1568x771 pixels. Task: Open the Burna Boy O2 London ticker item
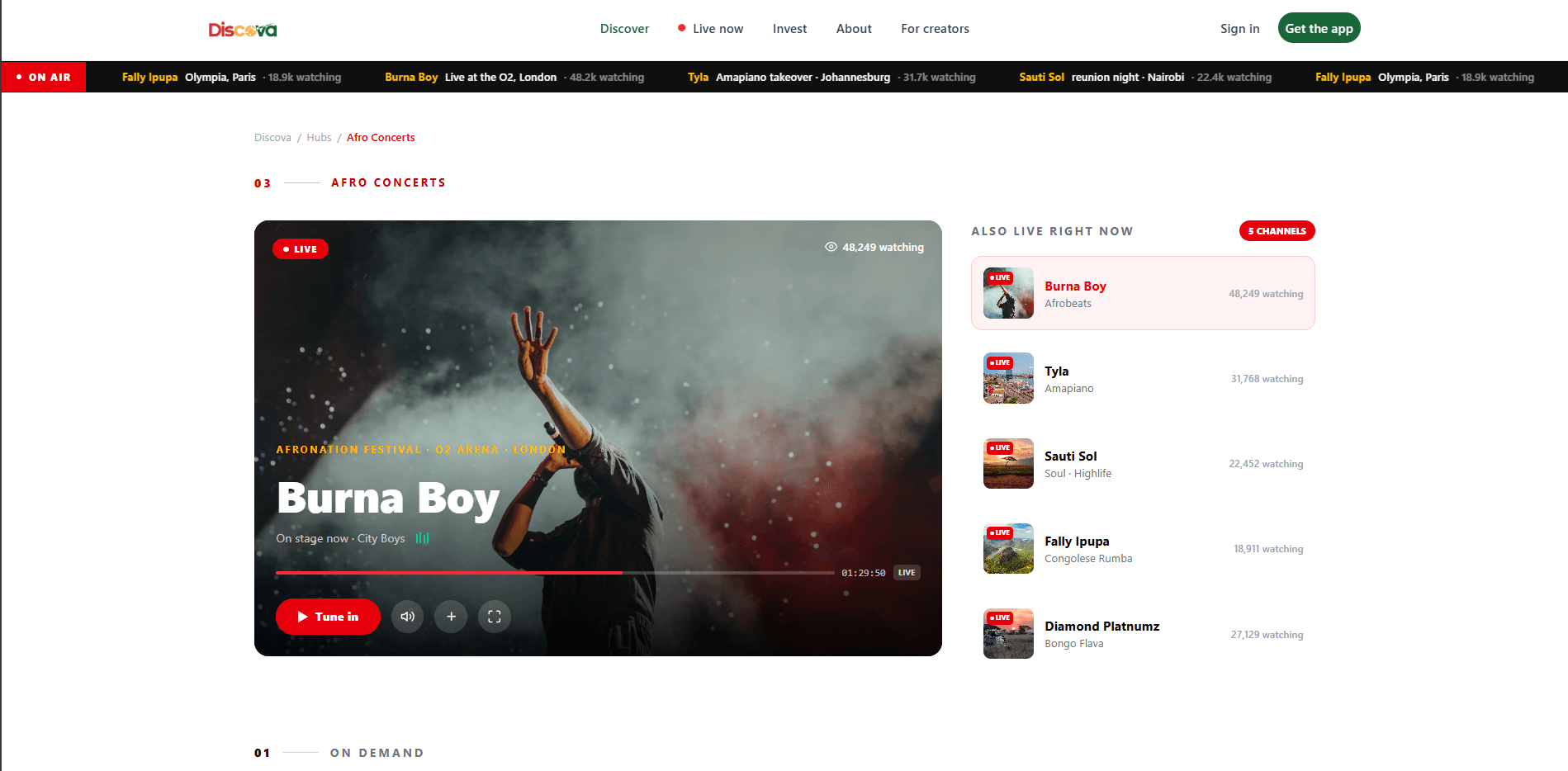tap(514, 77)
